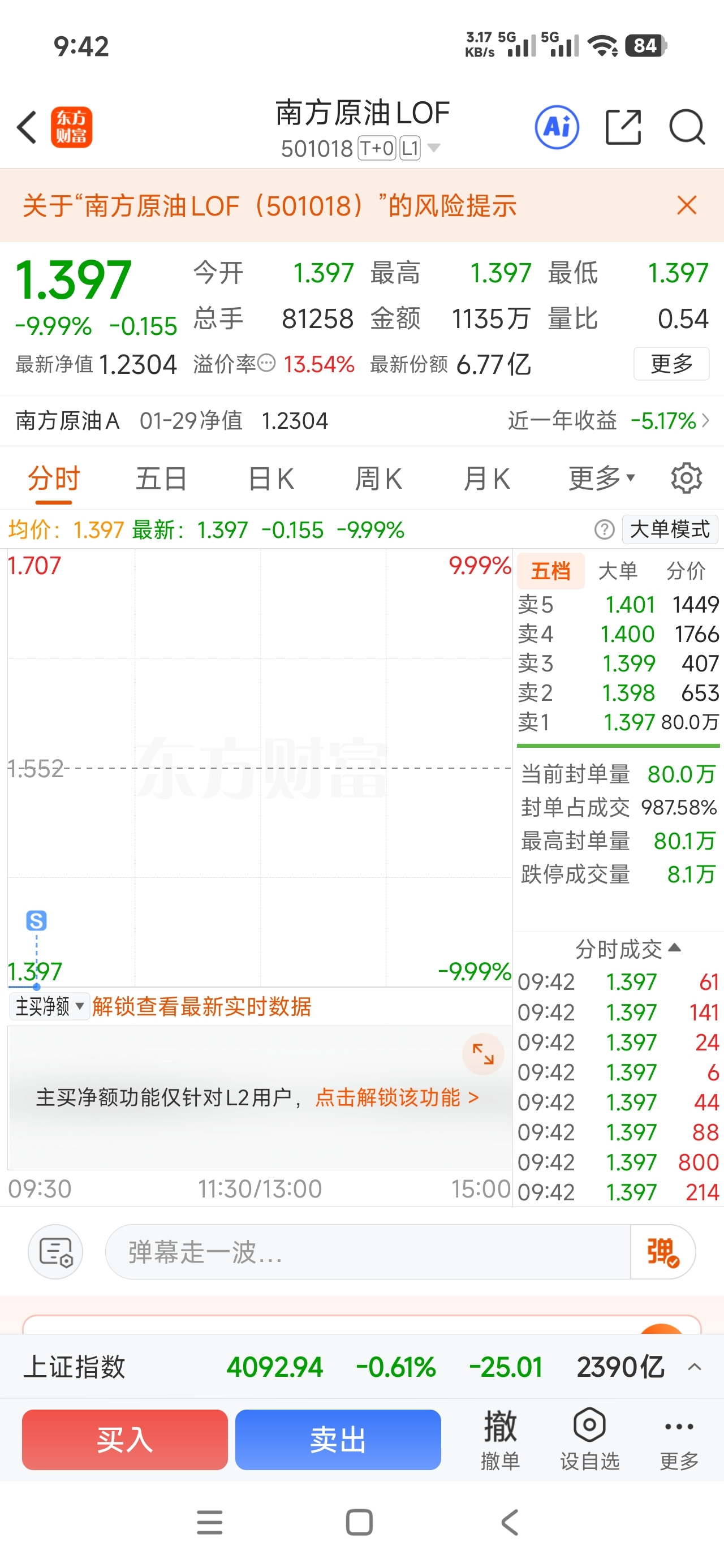The width and height of the screenshot is (724, 1568).
Task: Switch to the 周K tab
Action: point(379,479)
